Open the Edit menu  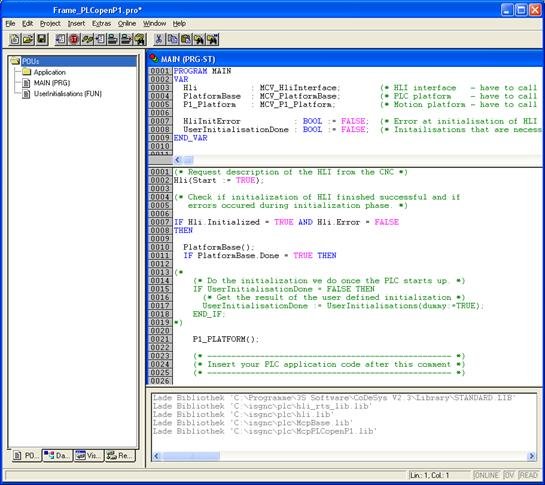pyautogui.click(x=27, y=23)
